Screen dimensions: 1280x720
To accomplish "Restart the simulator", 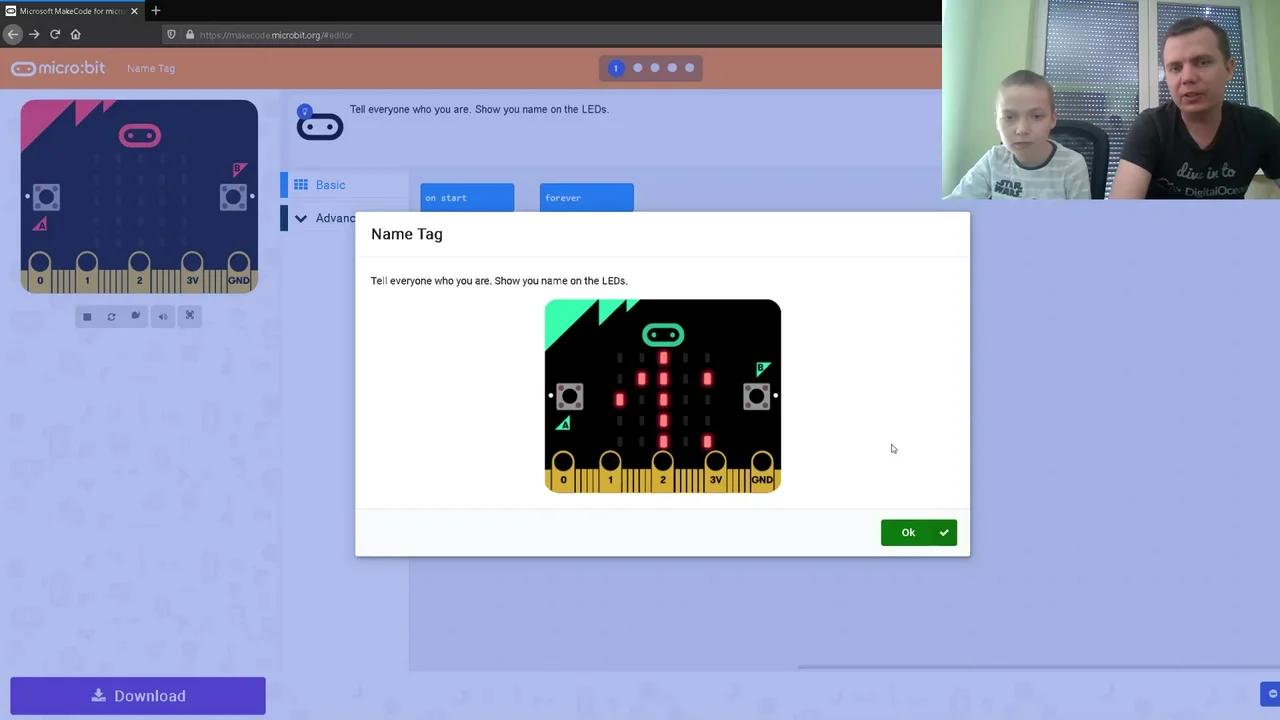I will pyautogui.click(x=111, y=317).
